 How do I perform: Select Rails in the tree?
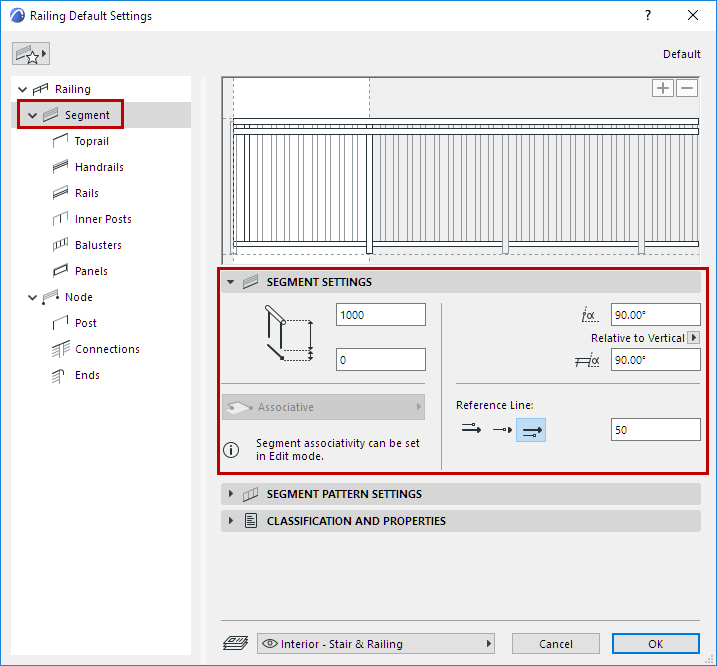pyautogui.click(x=86, y=193)
